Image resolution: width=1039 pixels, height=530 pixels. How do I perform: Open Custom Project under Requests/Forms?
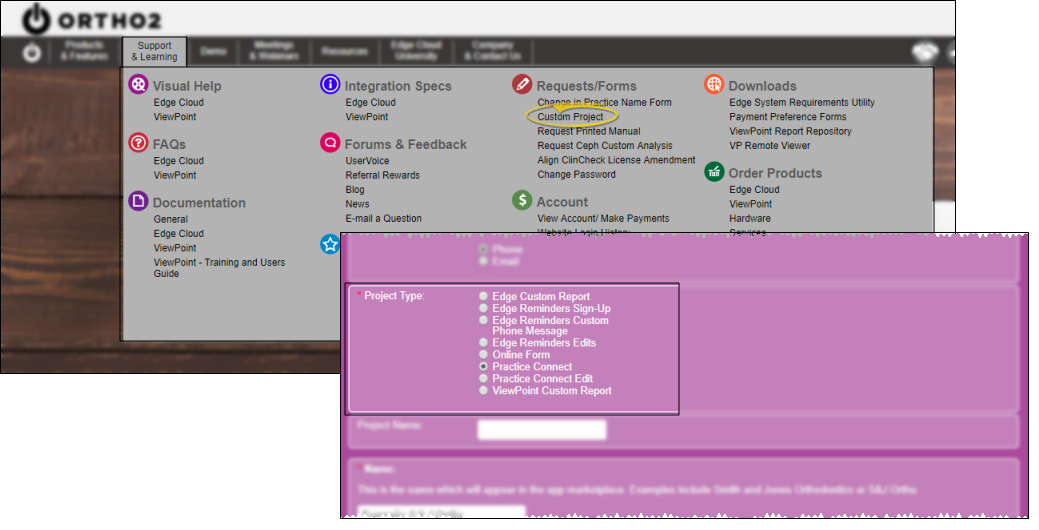click(x=571, y=117)
